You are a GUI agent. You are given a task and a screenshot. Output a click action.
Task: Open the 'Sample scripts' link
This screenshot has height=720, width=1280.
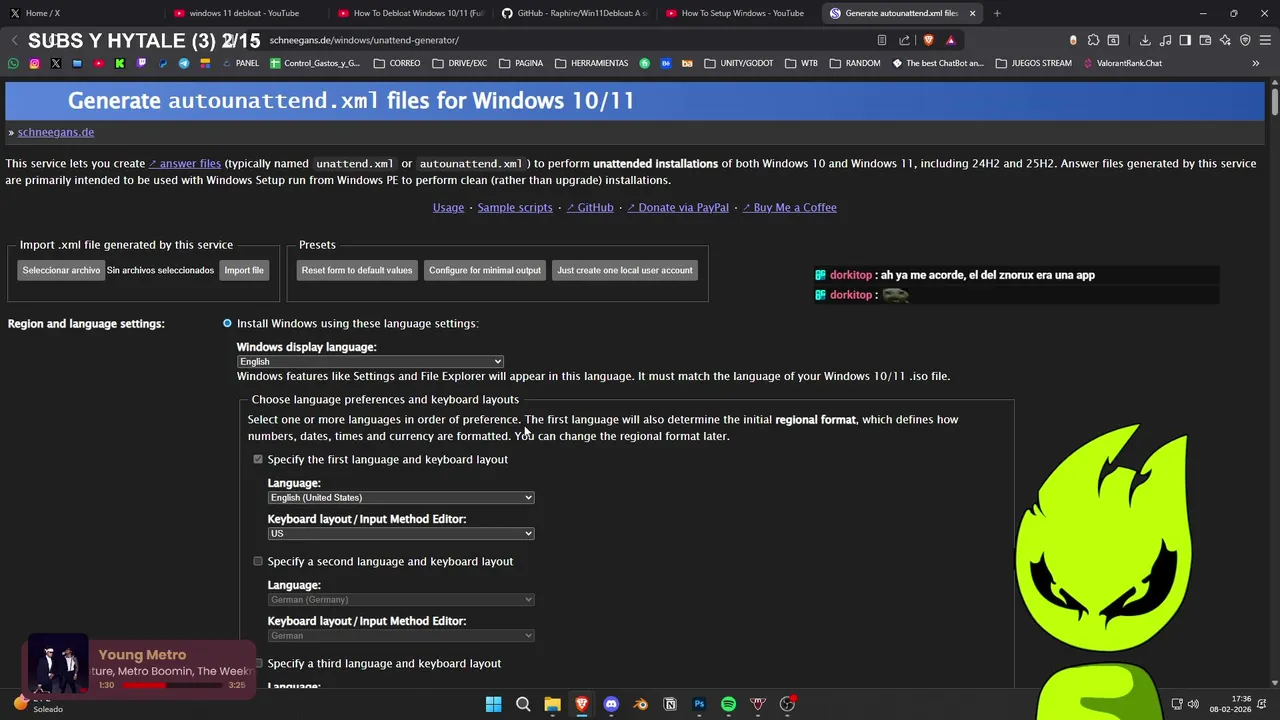[515, 207]
